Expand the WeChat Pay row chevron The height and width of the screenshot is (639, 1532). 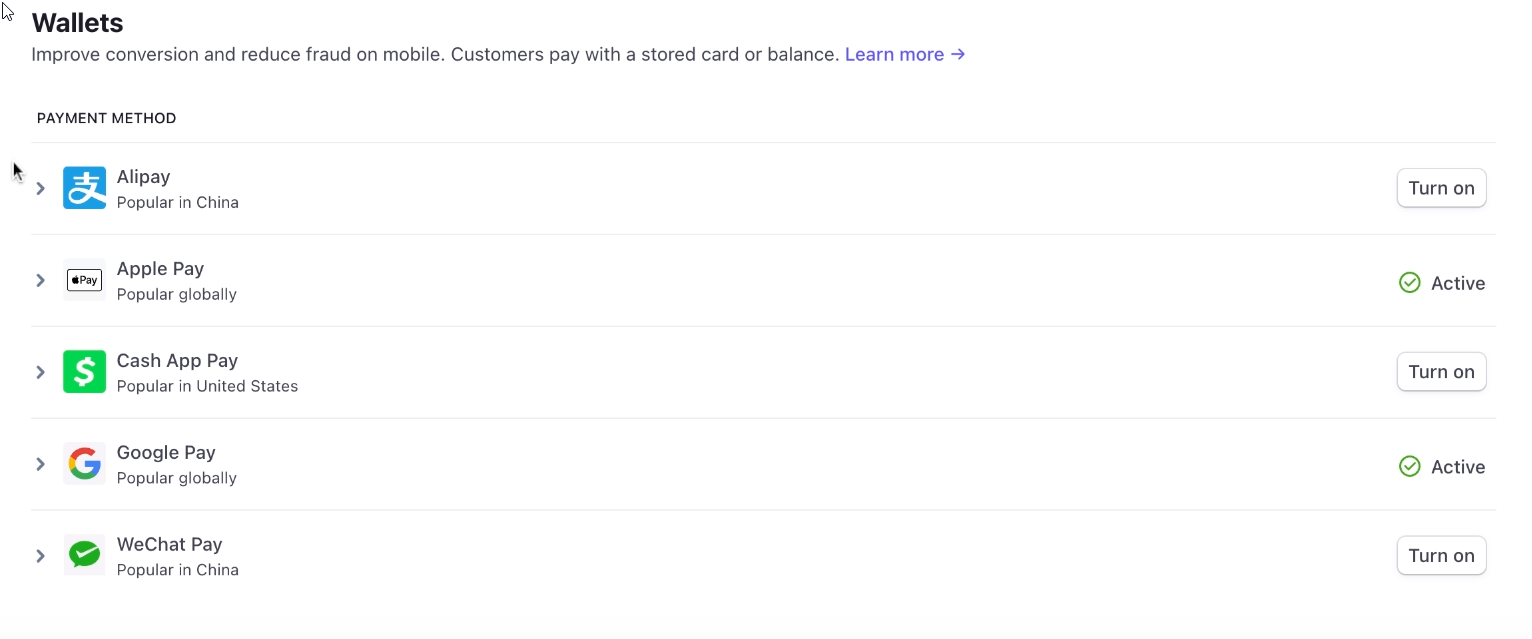point(41,556)
